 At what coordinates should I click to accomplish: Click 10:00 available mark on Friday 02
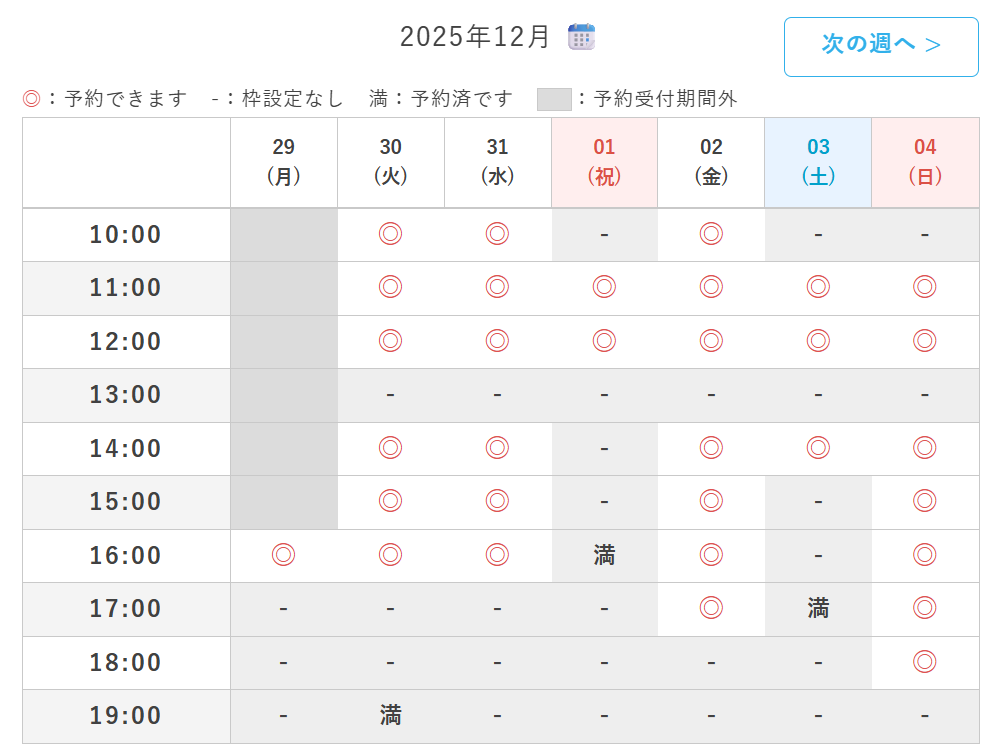(x=711, y=234)
